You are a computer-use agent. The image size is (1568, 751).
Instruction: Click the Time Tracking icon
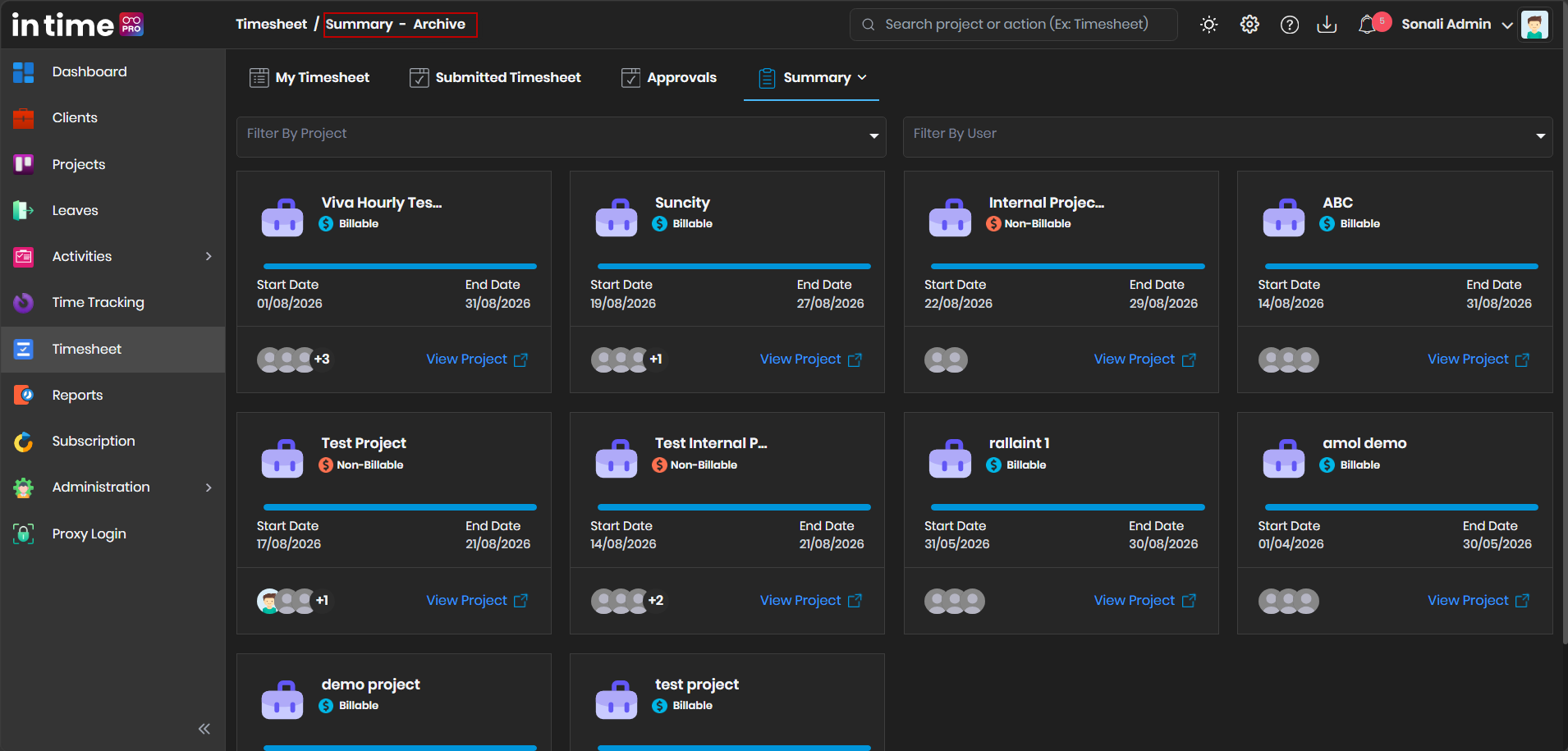[x=24, y=303]
